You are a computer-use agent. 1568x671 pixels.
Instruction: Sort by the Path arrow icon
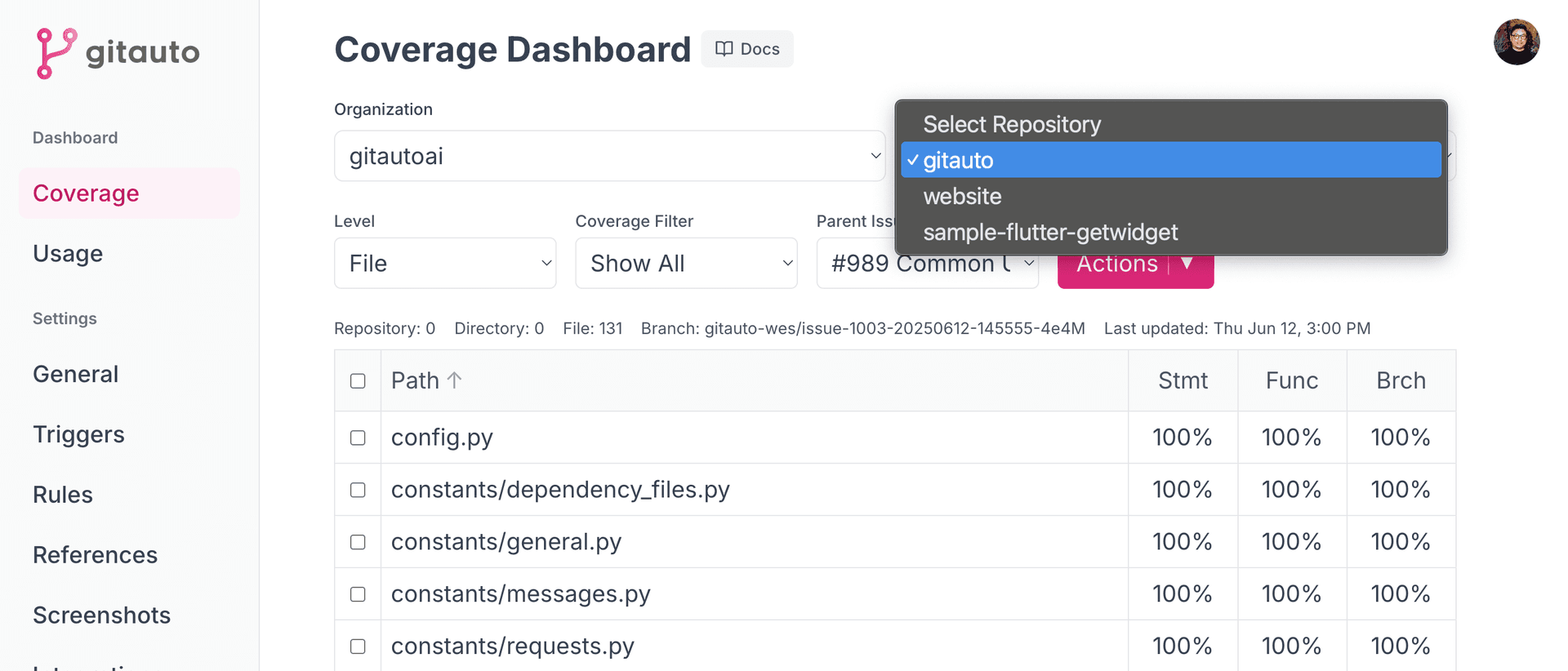click(455, 380)
